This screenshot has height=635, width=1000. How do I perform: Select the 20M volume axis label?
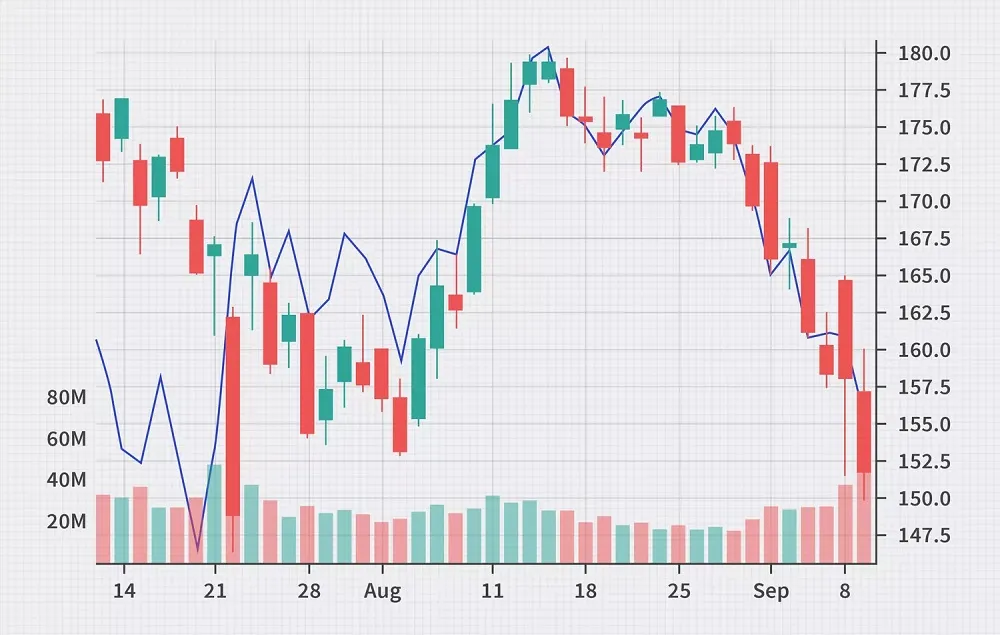pos(66,522)
